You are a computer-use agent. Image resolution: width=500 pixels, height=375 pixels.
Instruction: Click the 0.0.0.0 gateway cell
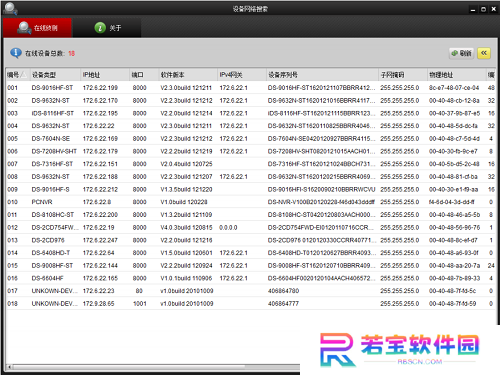click(228, 227)
